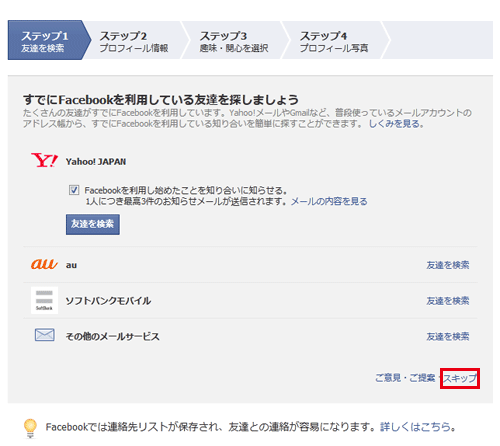Click the Yahoo! JAPAN logo icon
This screenshot has height=446, width=500.
[x=44, y=160]
